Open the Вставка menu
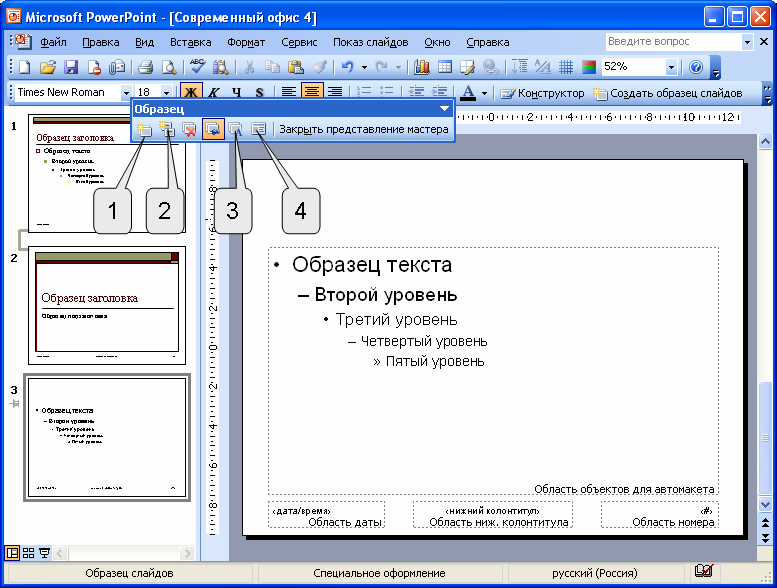This screenshot has width=777, height=588. click(191, 42)
